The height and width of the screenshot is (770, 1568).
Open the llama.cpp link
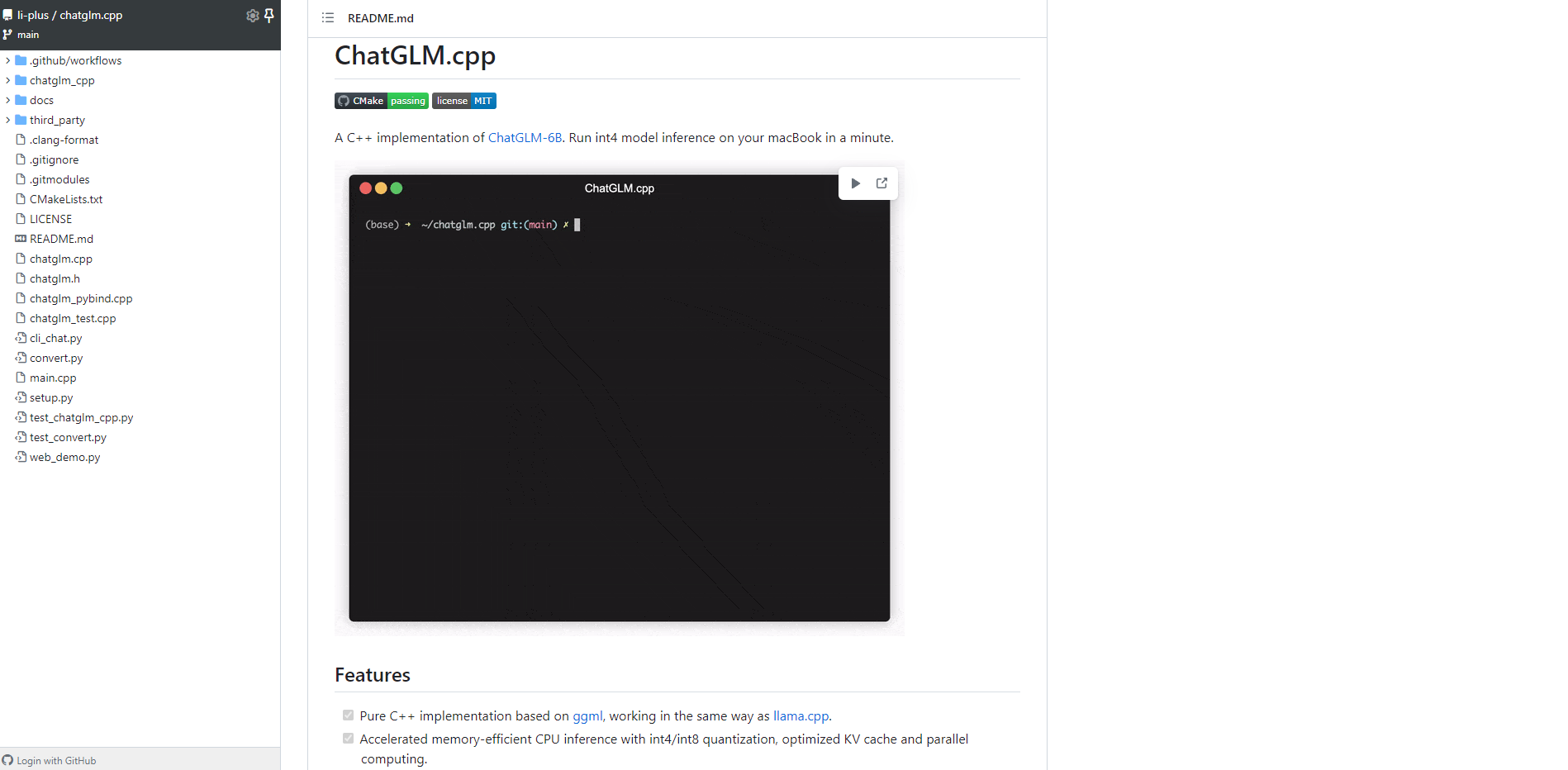coord(801,716)
